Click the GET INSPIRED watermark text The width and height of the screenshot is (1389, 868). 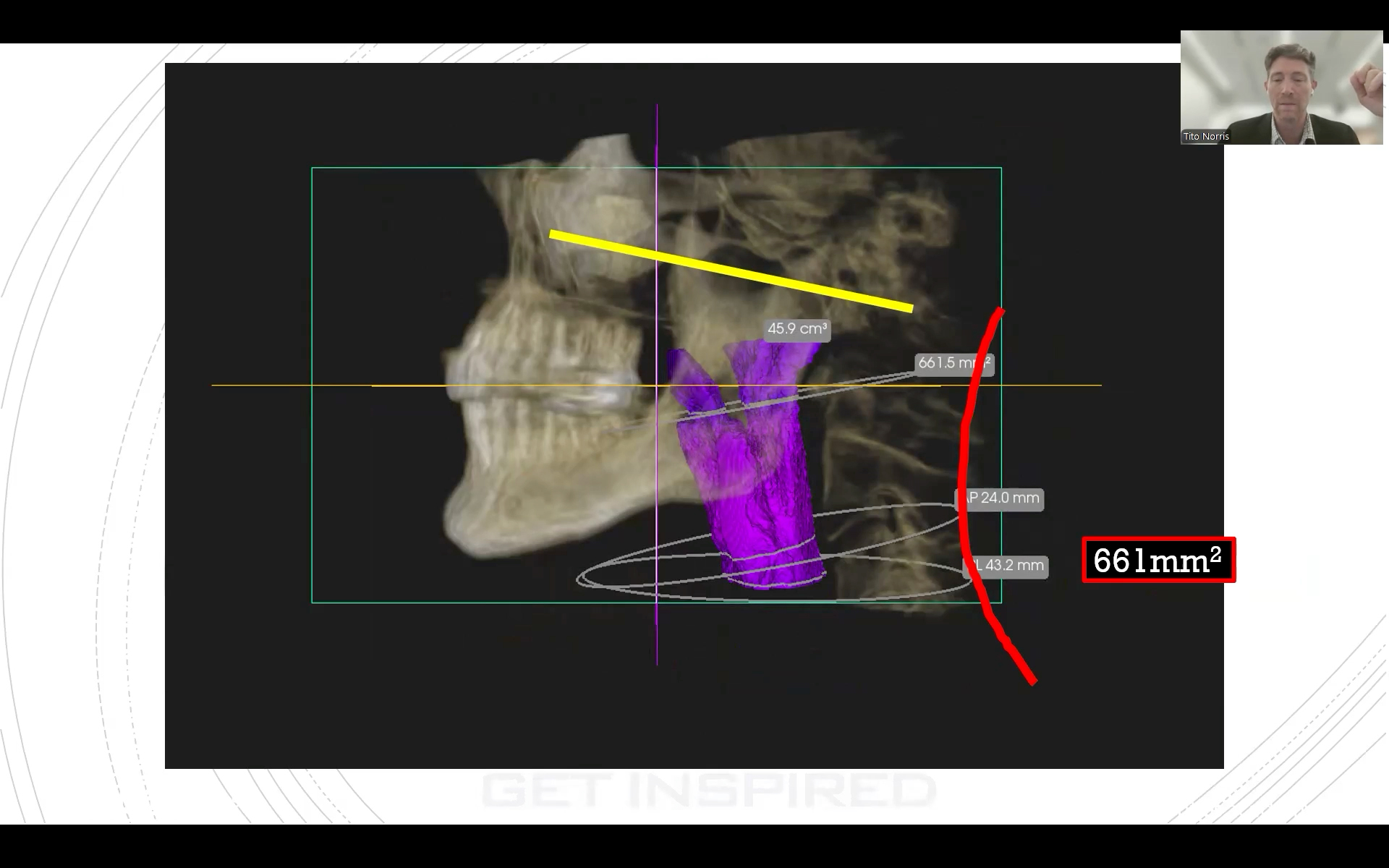tap(708, 789)
